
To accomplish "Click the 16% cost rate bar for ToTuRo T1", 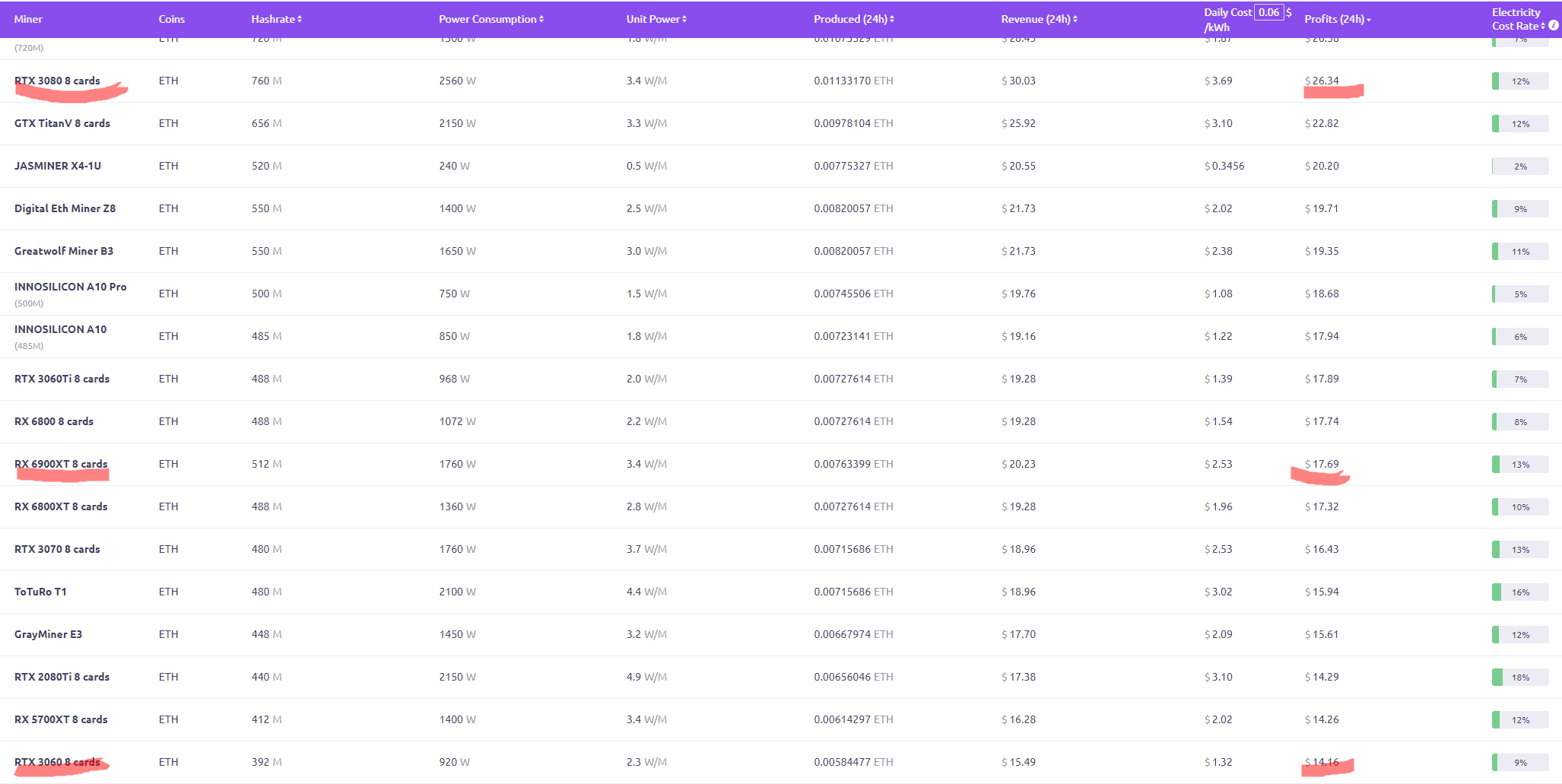I will [1520, 592].
